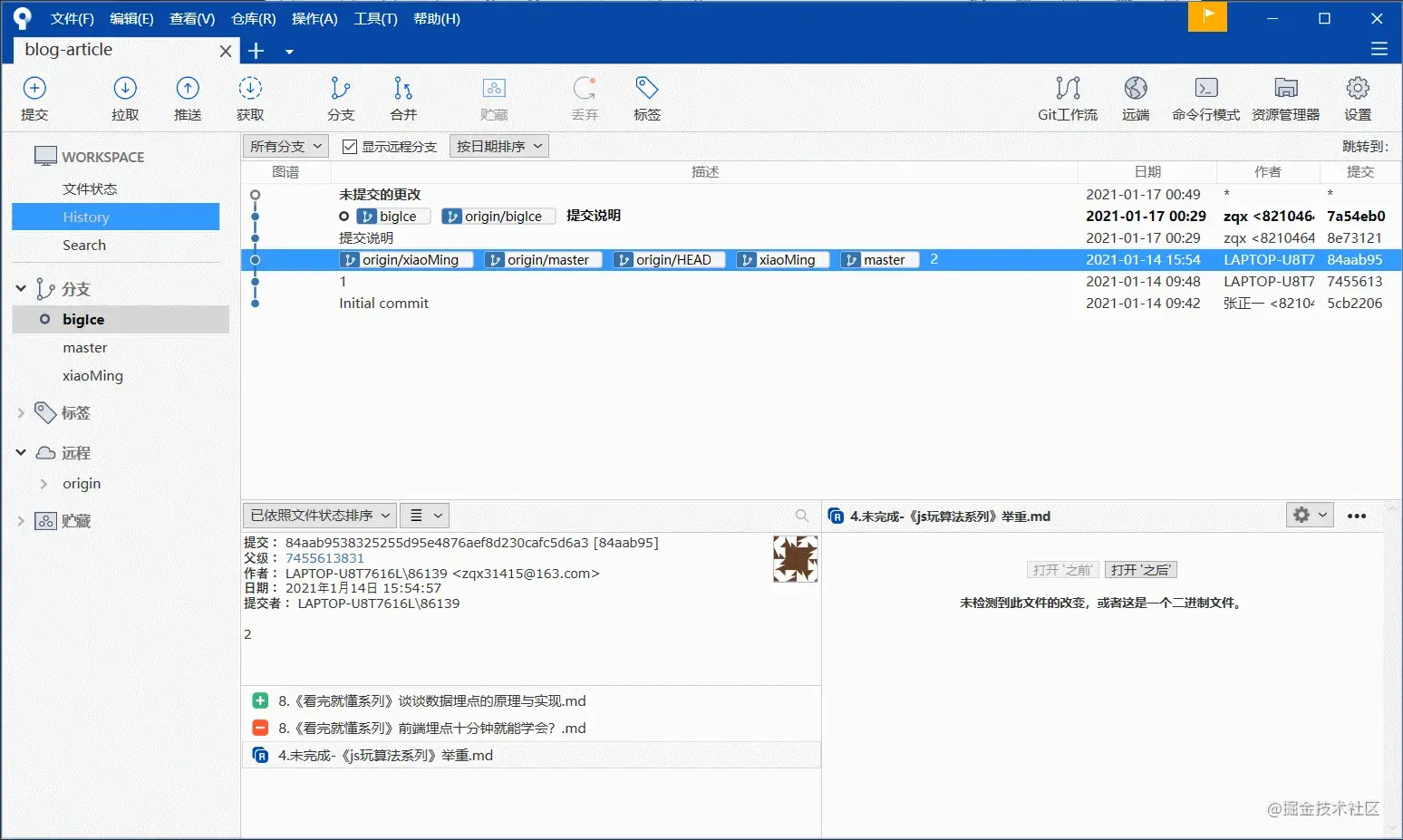The image size is (1403, 840).
Task: Open the 工具(T) menu
Action: [375, 18]
